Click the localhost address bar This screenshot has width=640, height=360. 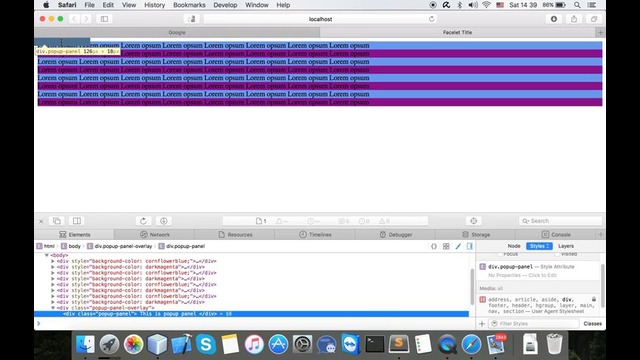pos(320,19)
